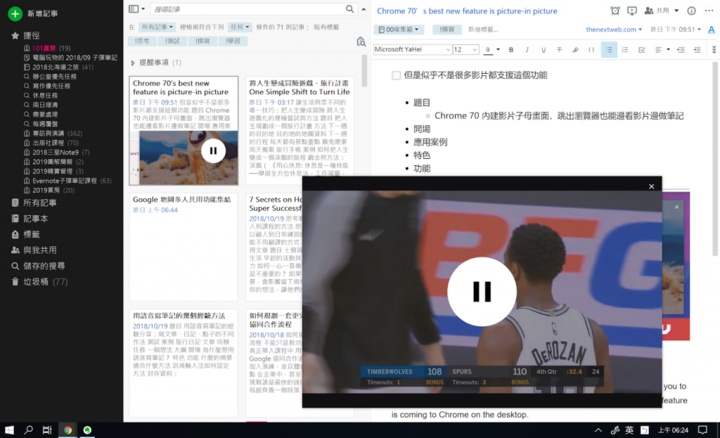720x438 pixels.
Task: Click the green new note plus icon
Action: click(x=15, y=14)
